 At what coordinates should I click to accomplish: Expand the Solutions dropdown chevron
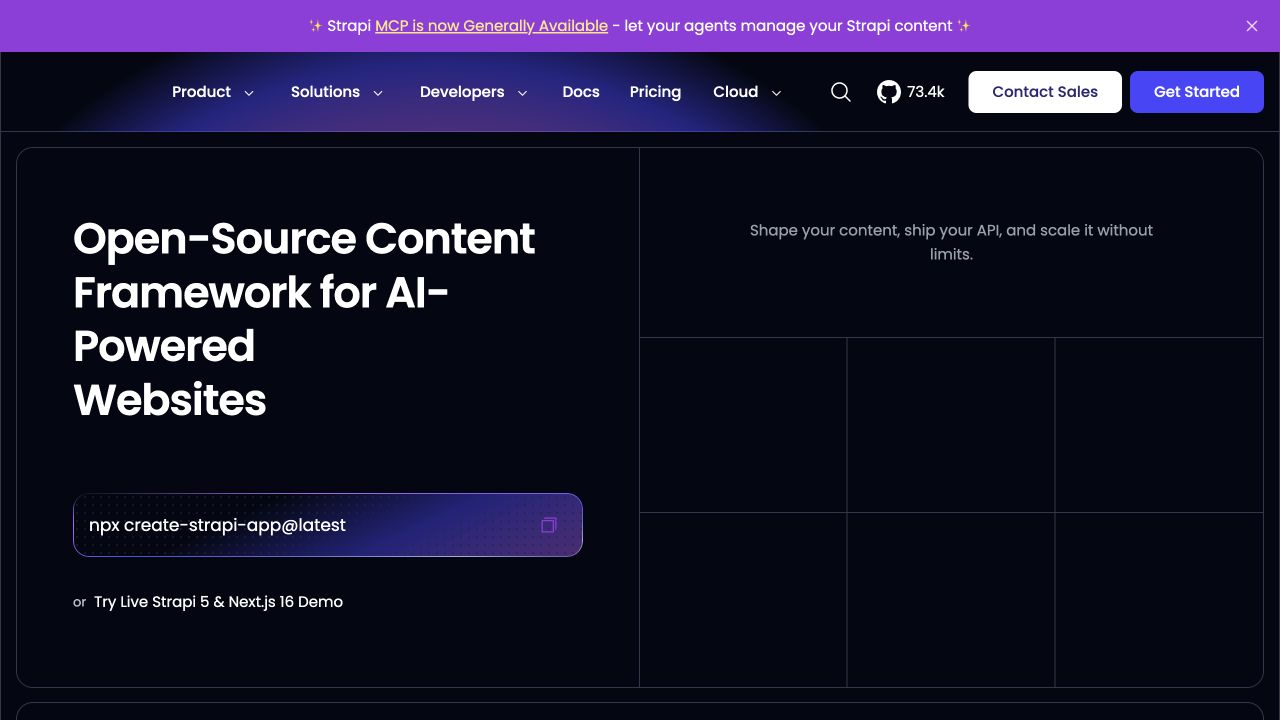pyautogui.click(x=378, y=93)
